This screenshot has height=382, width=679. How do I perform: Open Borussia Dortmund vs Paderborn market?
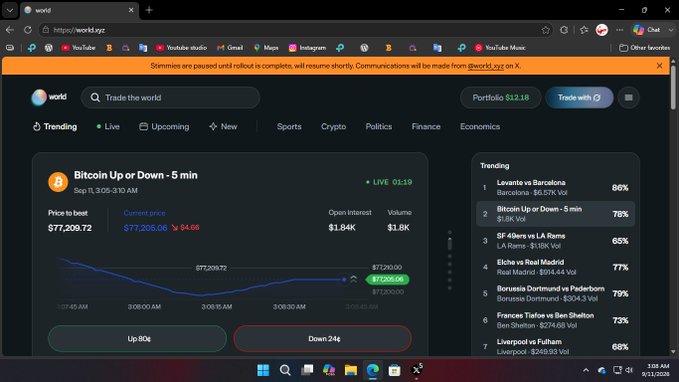[x=556, y=294]
